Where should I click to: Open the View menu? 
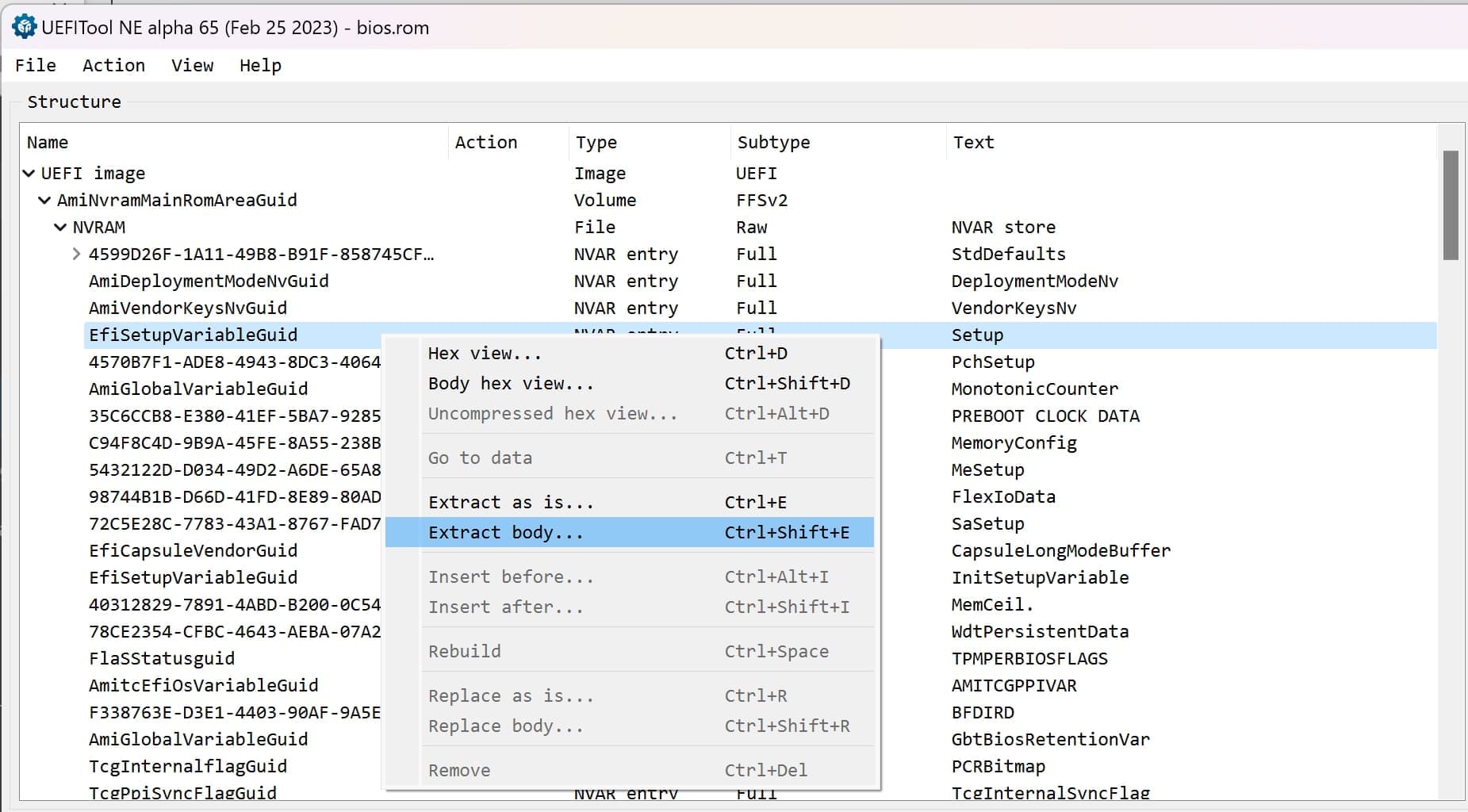[193, 65]
